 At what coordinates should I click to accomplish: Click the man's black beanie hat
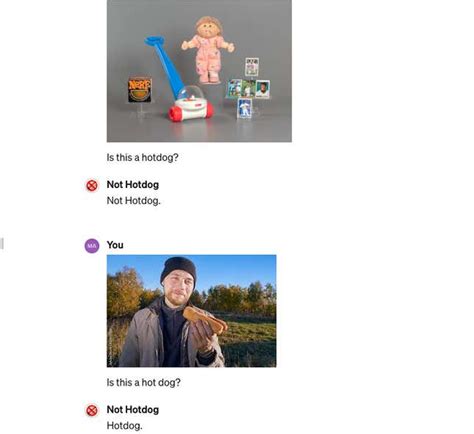(x=179, y=267)
